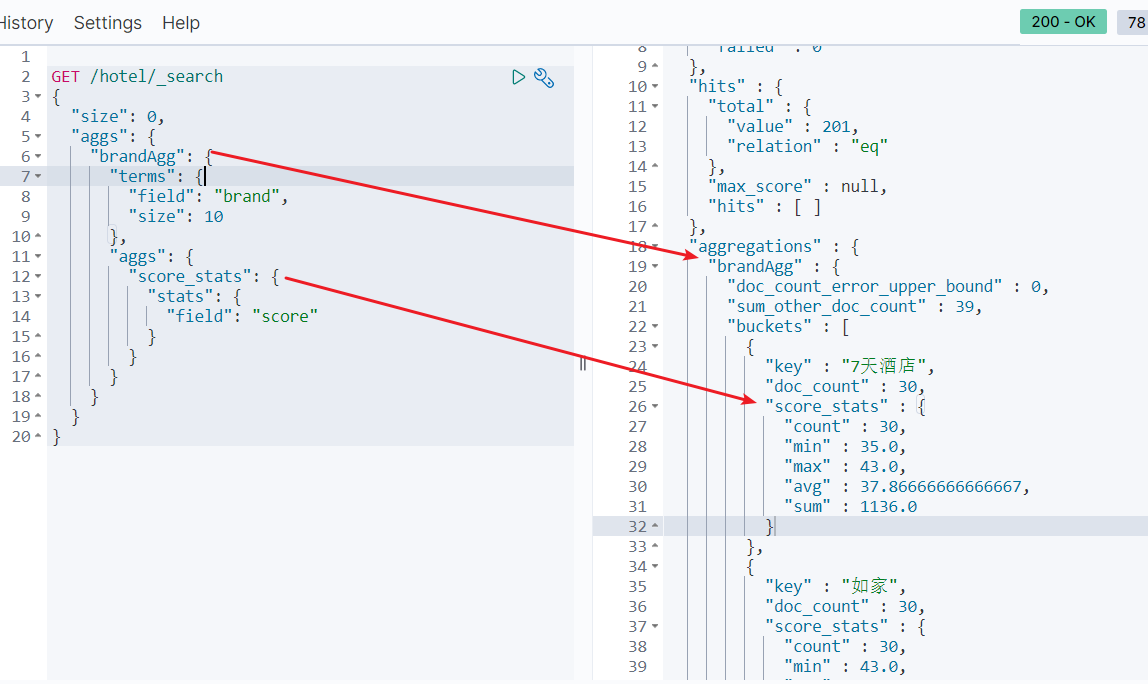Collapse nested aggs fold arrow at line 11
The height and width of the screenshot is (684, 1148).
point(38,257)
